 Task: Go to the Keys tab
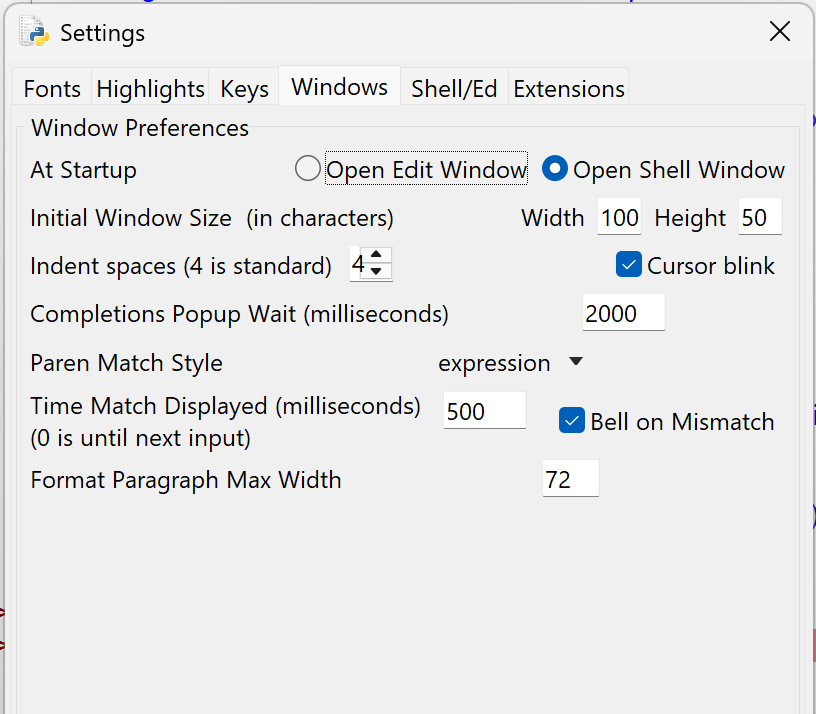(x=245, y=89)
